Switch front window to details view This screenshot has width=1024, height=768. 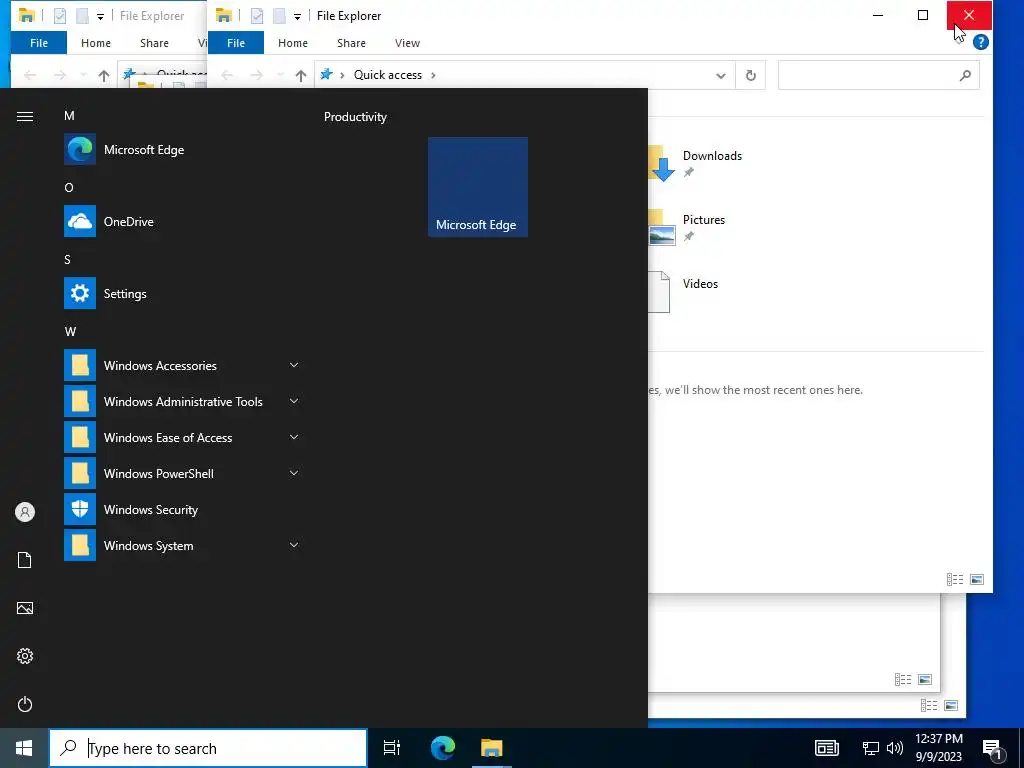955,579
